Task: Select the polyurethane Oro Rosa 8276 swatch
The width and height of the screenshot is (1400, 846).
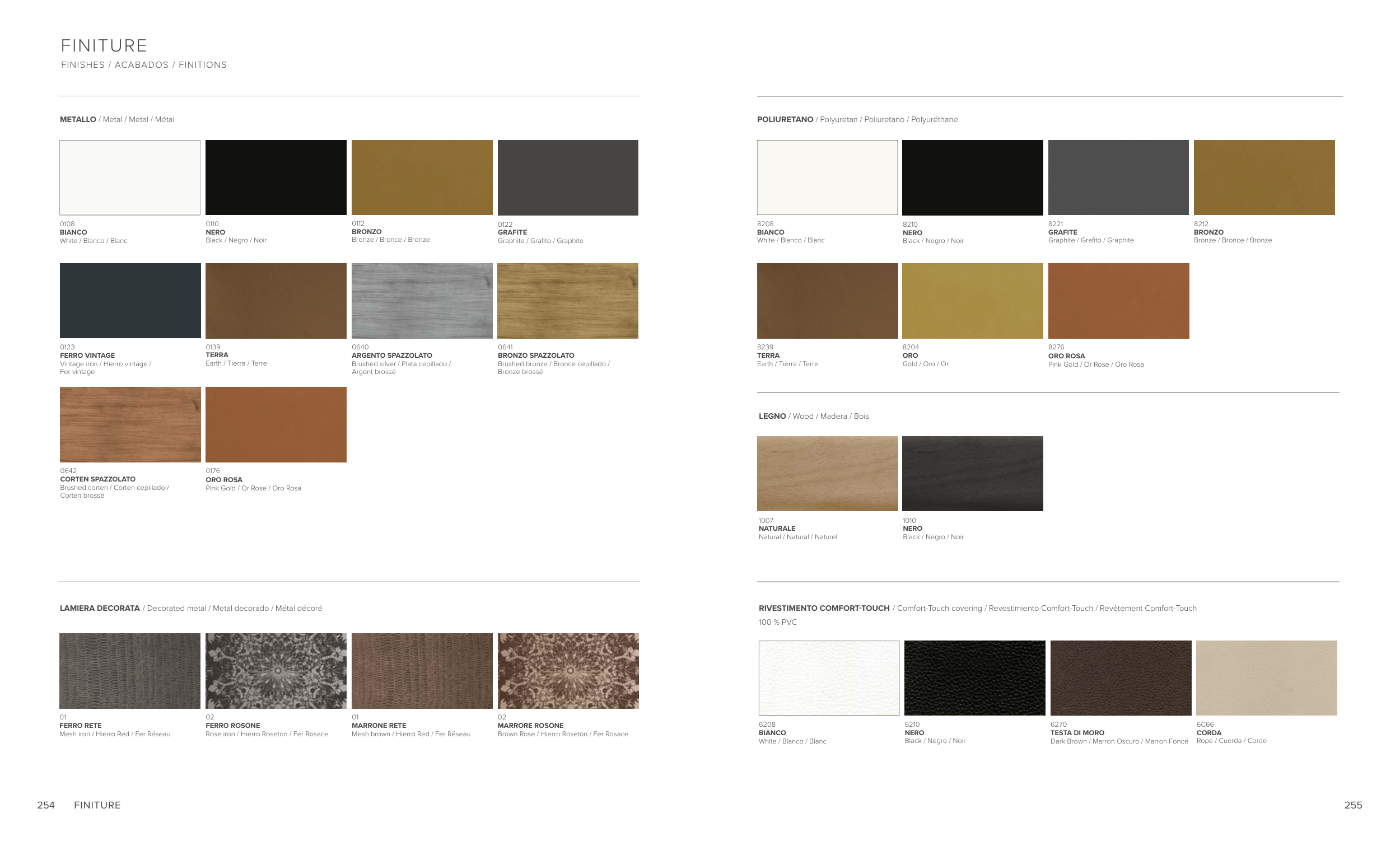Action: 1118,301
